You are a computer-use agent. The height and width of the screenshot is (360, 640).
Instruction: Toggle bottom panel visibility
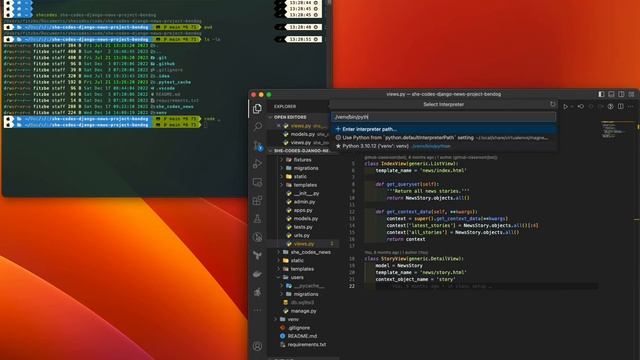tap(611, 94)
